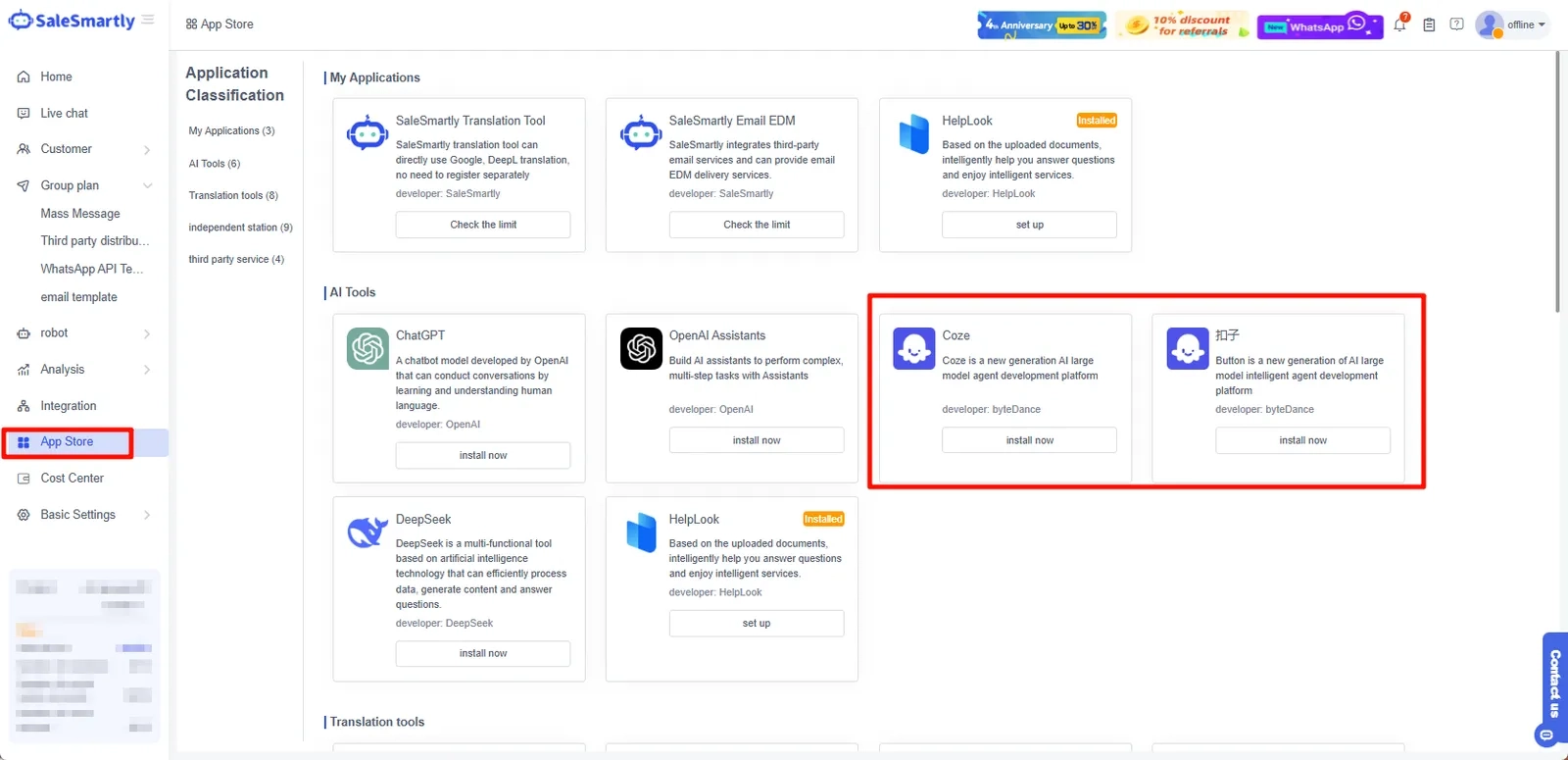Image resolution: width=1568 pixels, height=760 pixels.
Task: Filter by AI Tools (6) category
Action: coord(215,164)
